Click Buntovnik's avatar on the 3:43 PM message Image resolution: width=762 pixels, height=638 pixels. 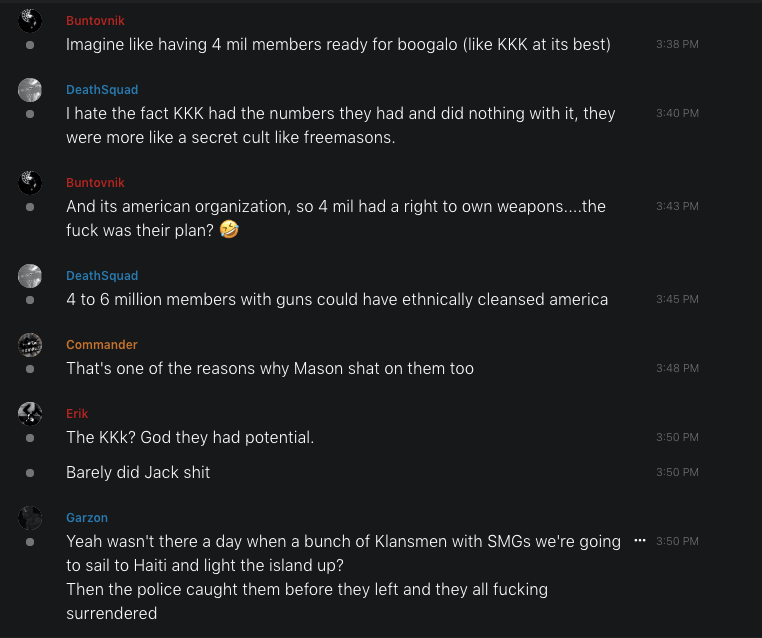30,182
